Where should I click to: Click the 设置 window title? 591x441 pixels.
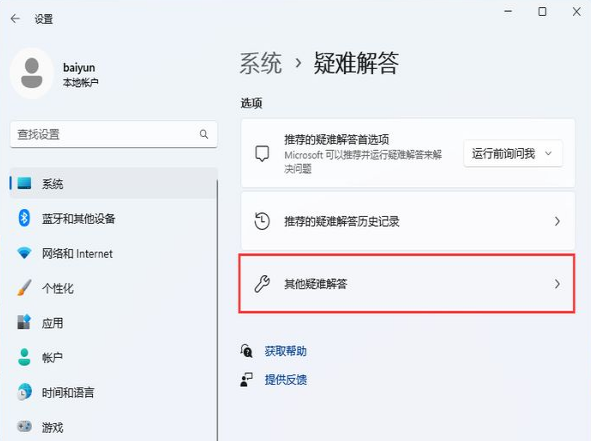coord(44,19)
